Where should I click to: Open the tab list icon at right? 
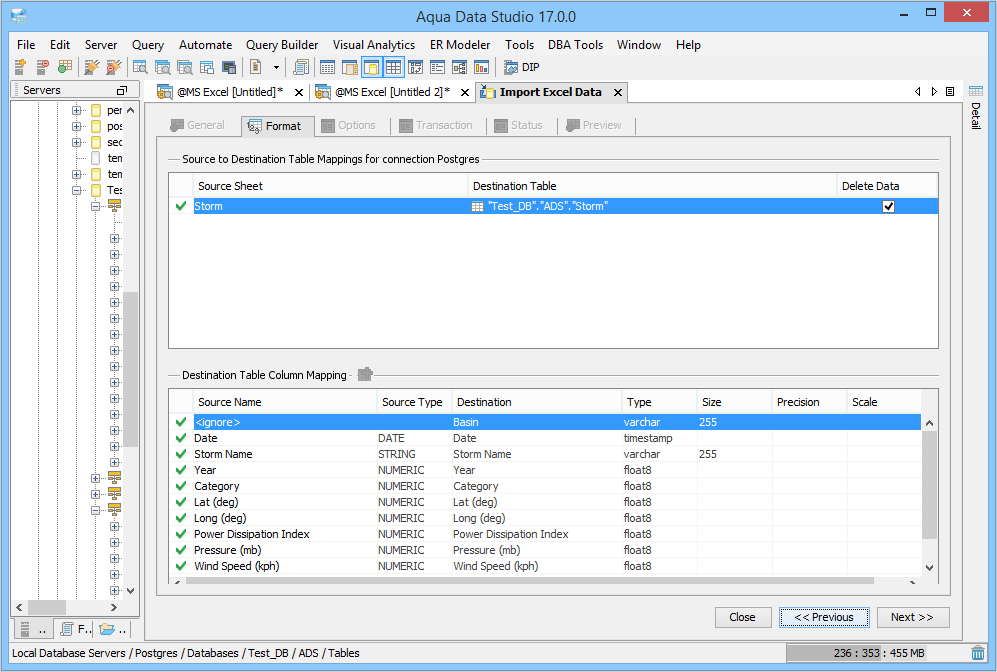coord(950,92)
